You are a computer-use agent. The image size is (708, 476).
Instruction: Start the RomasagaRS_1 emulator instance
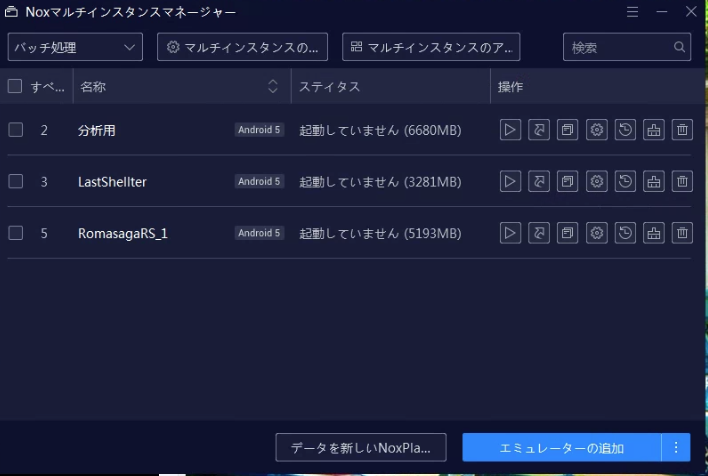[510, 233]
